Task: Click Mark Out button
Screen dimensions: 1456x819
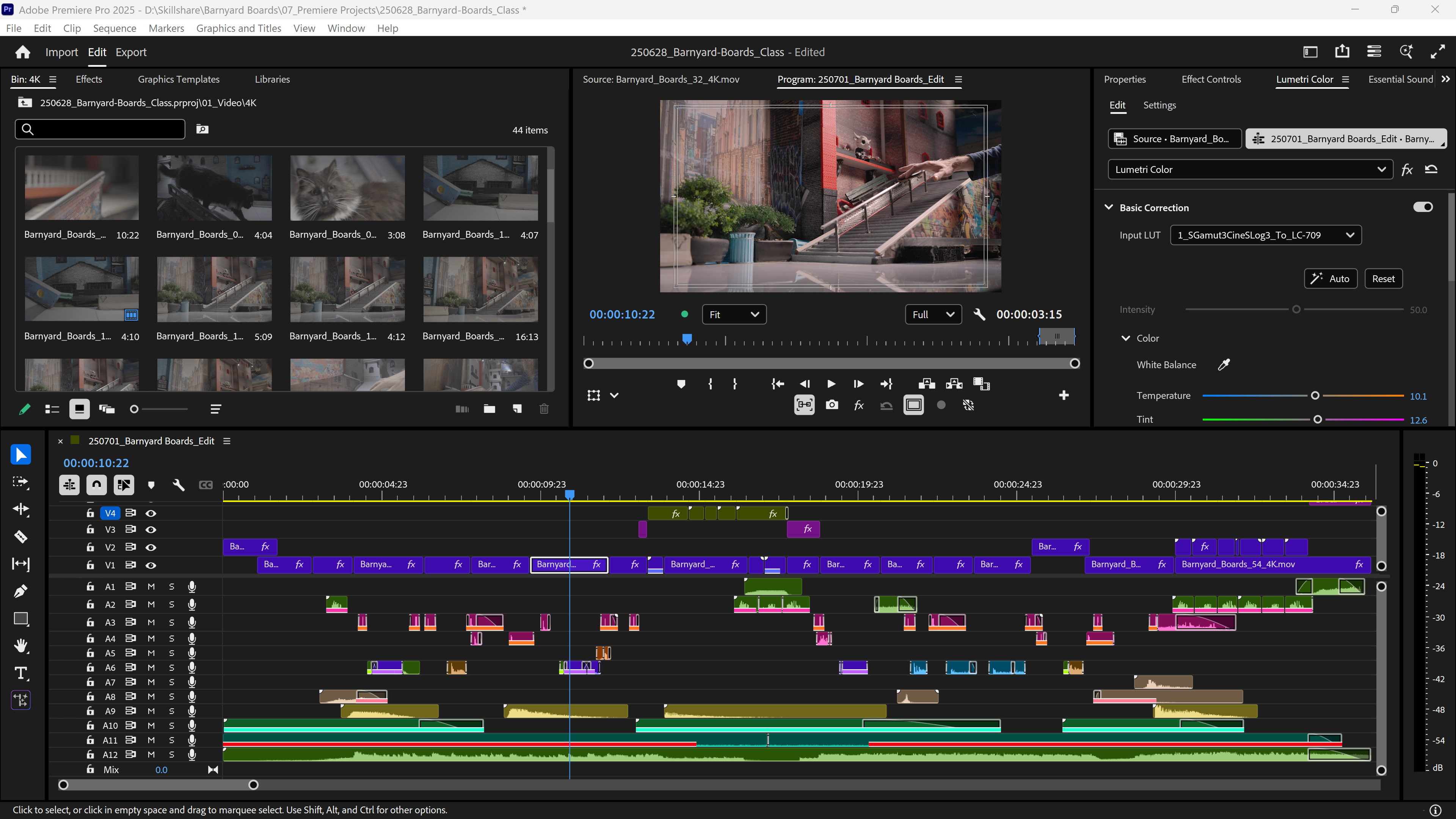Action: pos(735,384)
